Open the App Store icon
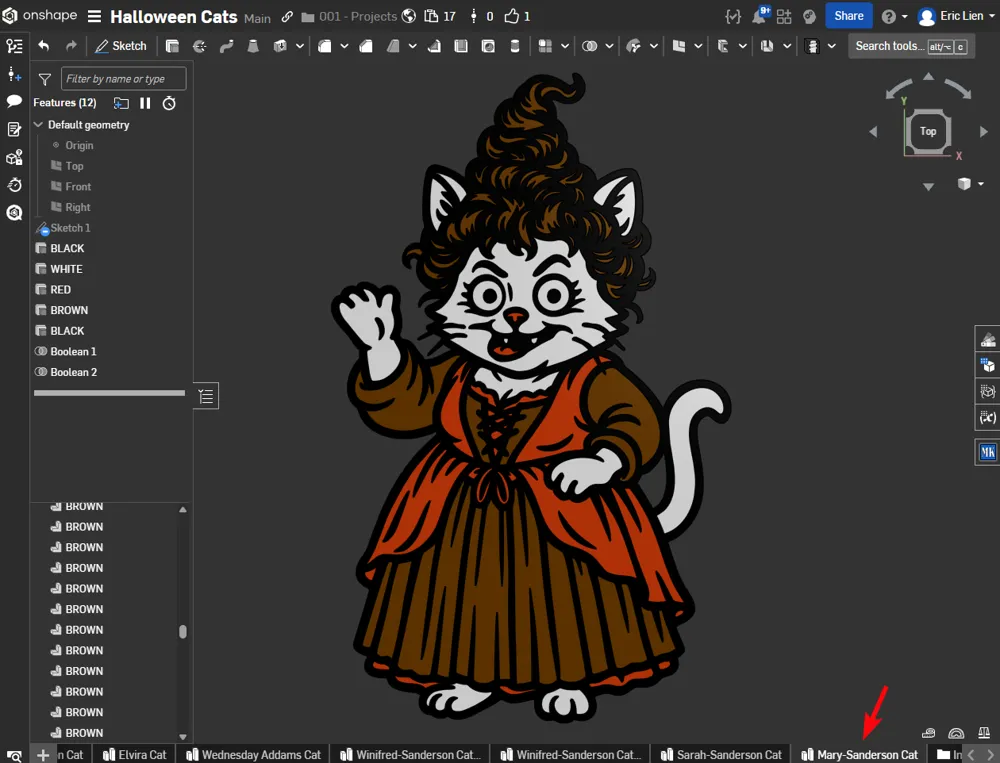 pos(784,17)
